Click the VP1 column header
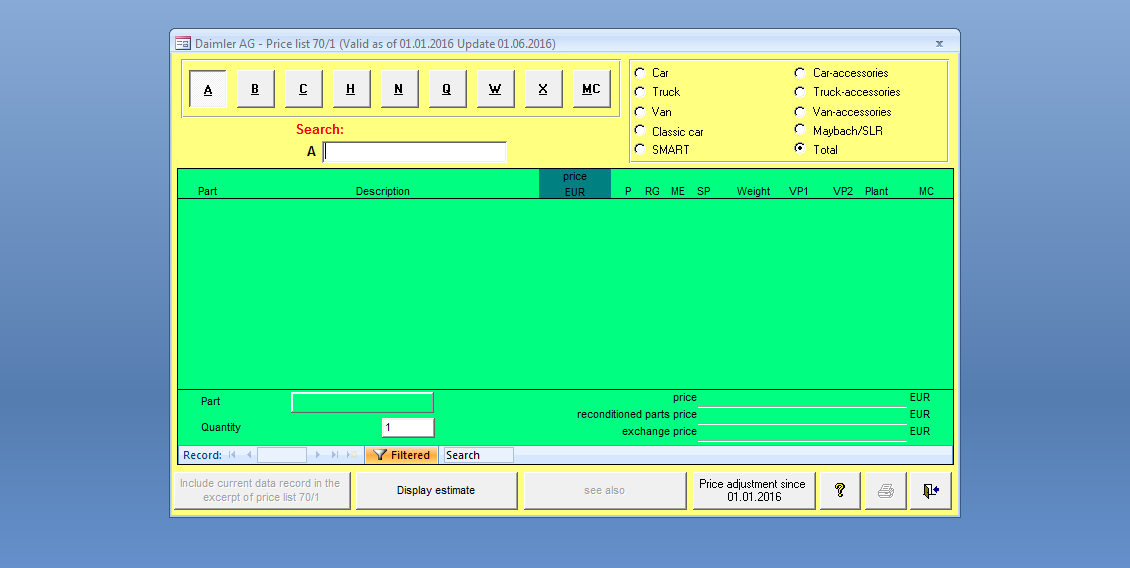Viewport: 1130px width, 568px height. pos(798,191)
